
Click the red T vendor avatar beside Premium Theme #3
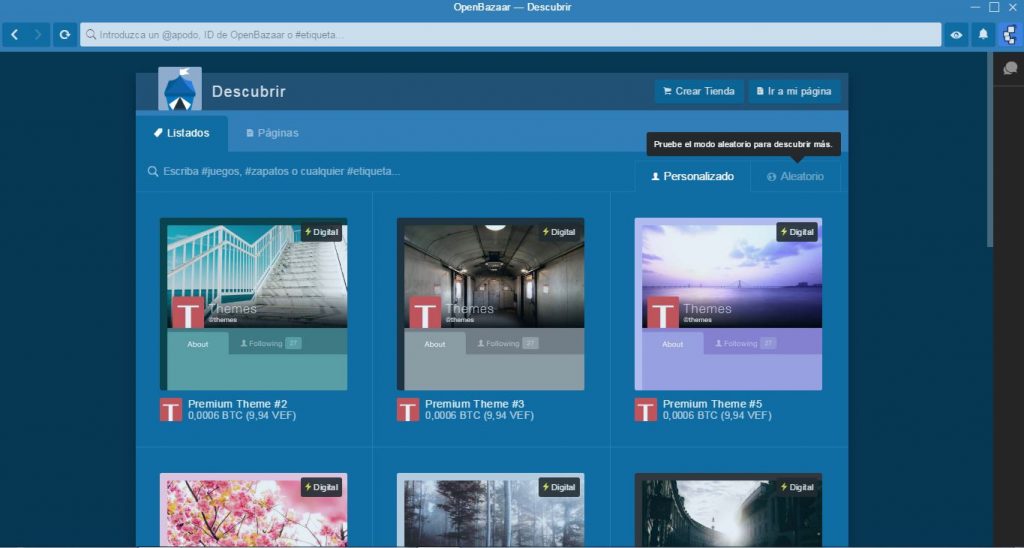(x=408, y=410)
